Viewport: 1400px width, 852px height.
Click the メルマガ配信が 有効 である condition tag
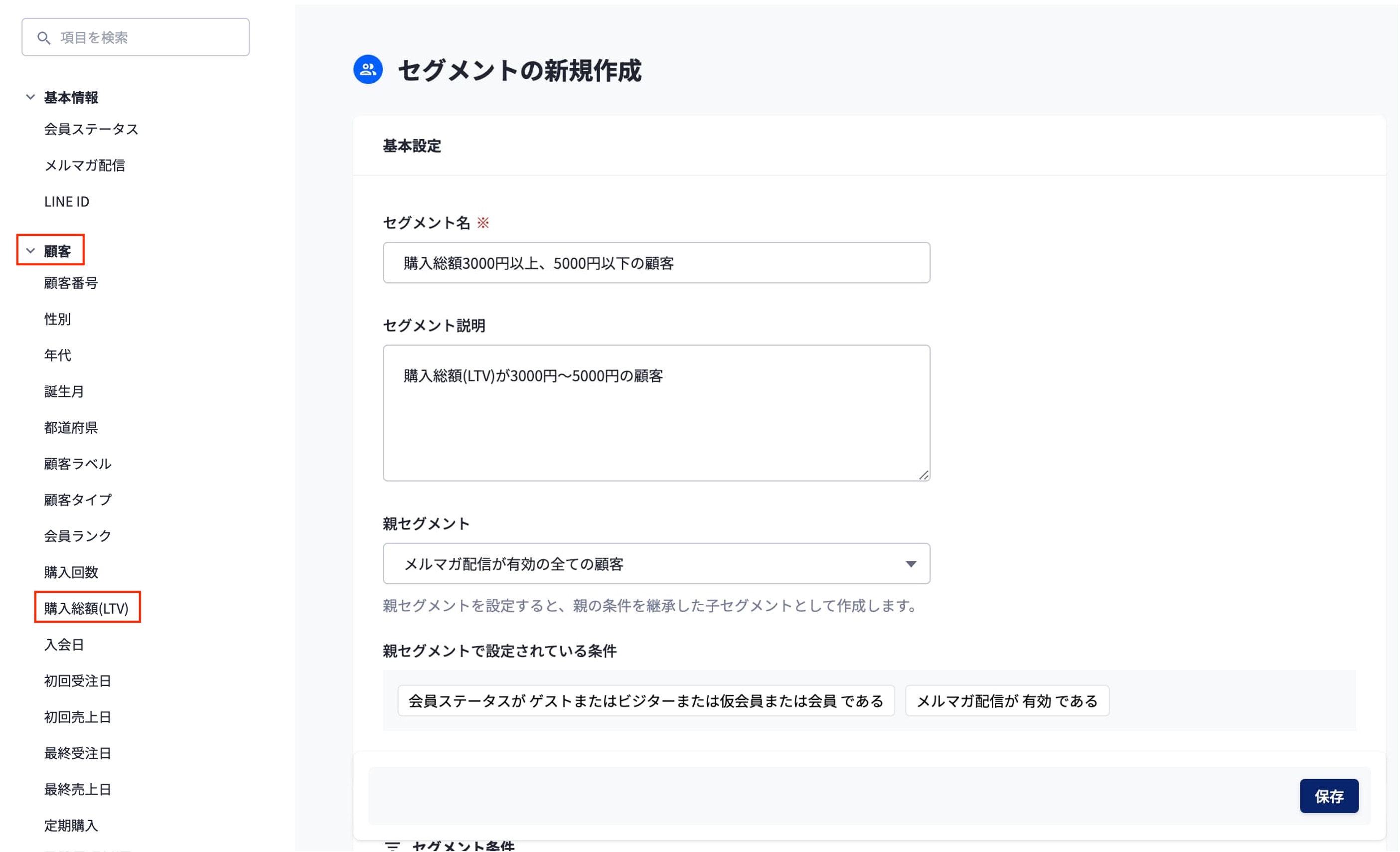[1007, 701]
